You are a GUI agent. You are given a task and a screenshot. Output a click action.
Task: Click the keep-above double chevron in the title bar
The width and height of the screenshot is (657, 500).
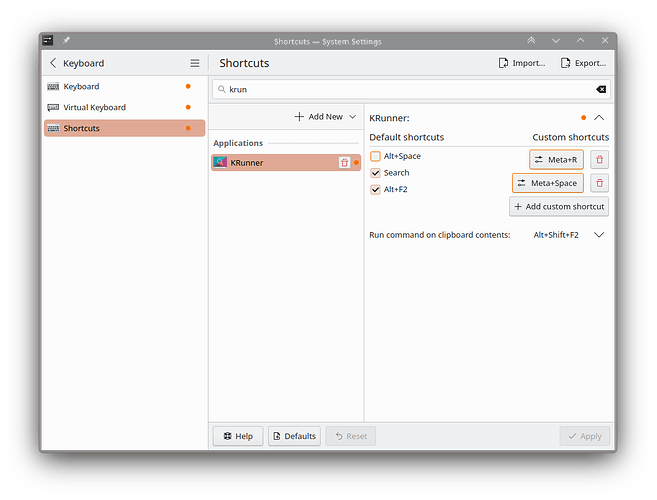[531, 41]
